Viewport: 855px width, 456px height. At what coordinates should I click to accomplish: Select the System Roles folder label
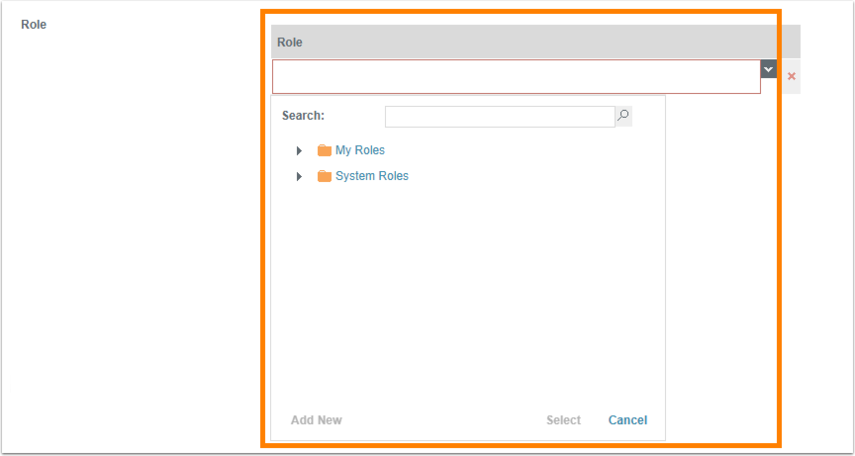(371, 176)
